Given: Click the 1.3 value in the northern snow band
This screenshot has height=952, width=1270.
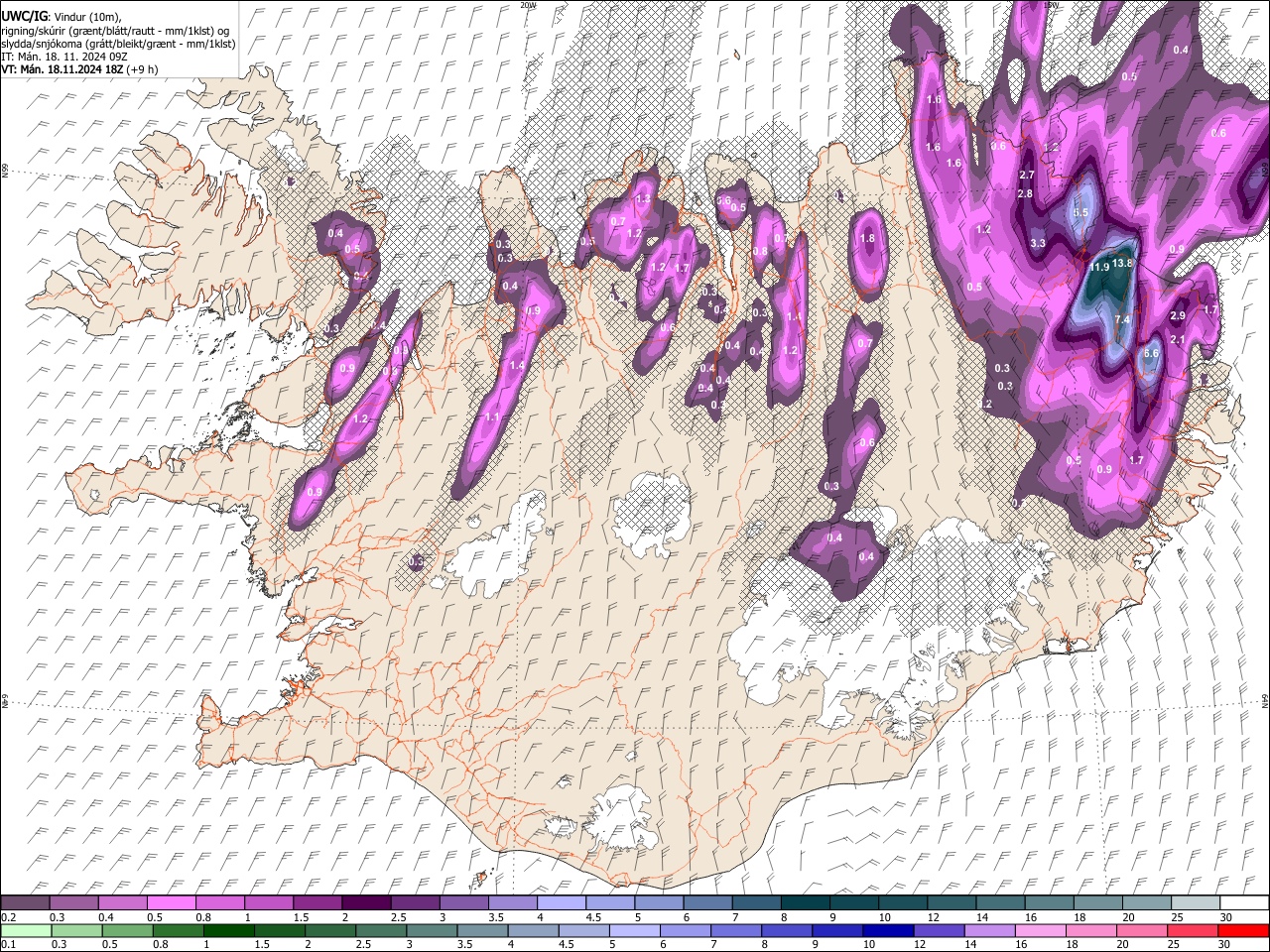Looking at the screenshot, I should (x=643, y=199).
